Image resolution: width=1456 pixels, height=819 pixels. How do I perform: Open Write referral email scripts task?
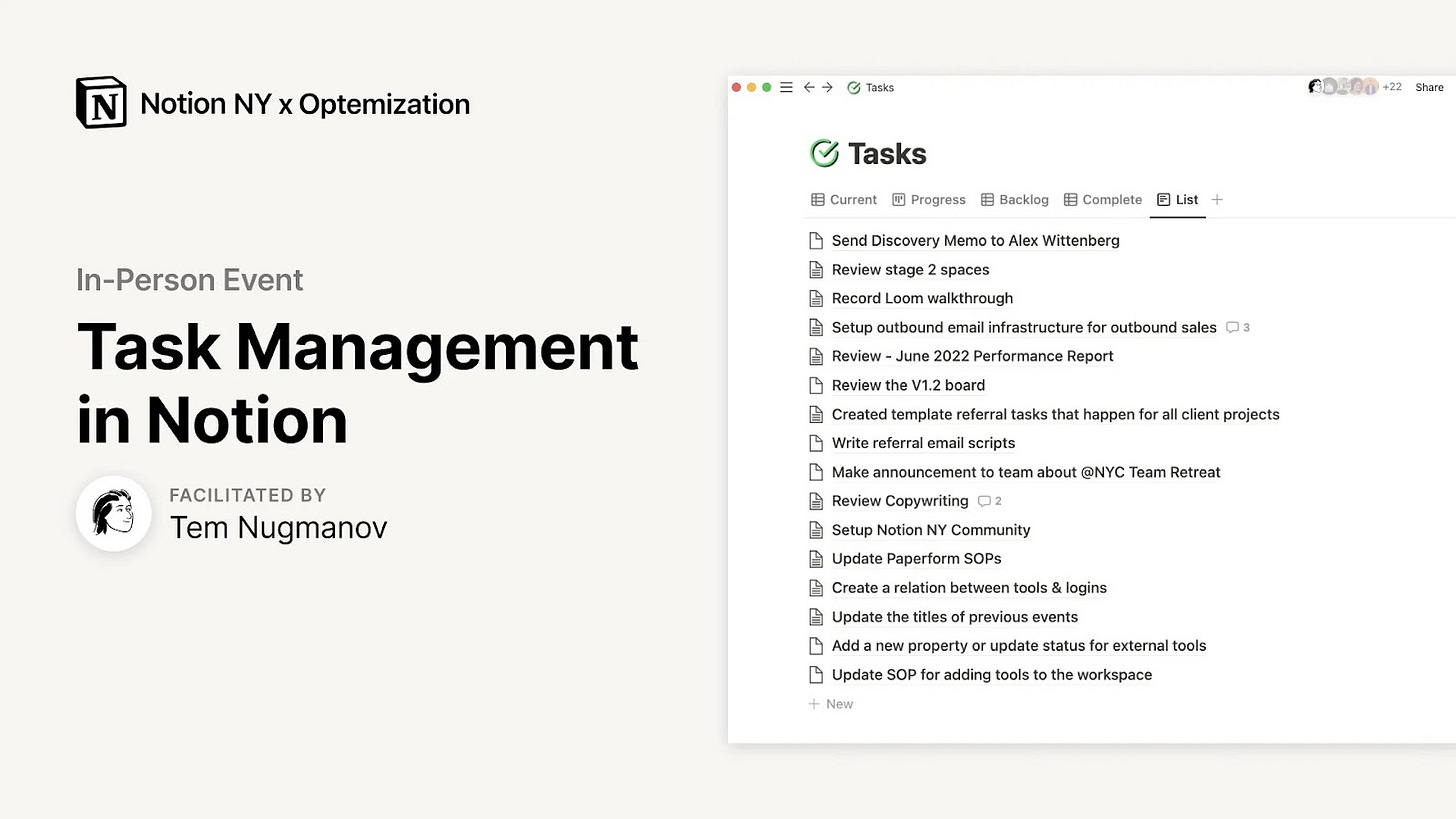(x=923, y=443)
